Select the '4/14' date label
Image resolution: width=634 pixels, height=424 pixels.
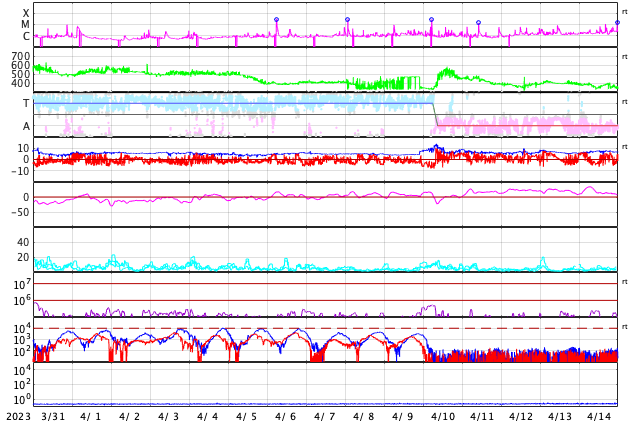(599, 416)
